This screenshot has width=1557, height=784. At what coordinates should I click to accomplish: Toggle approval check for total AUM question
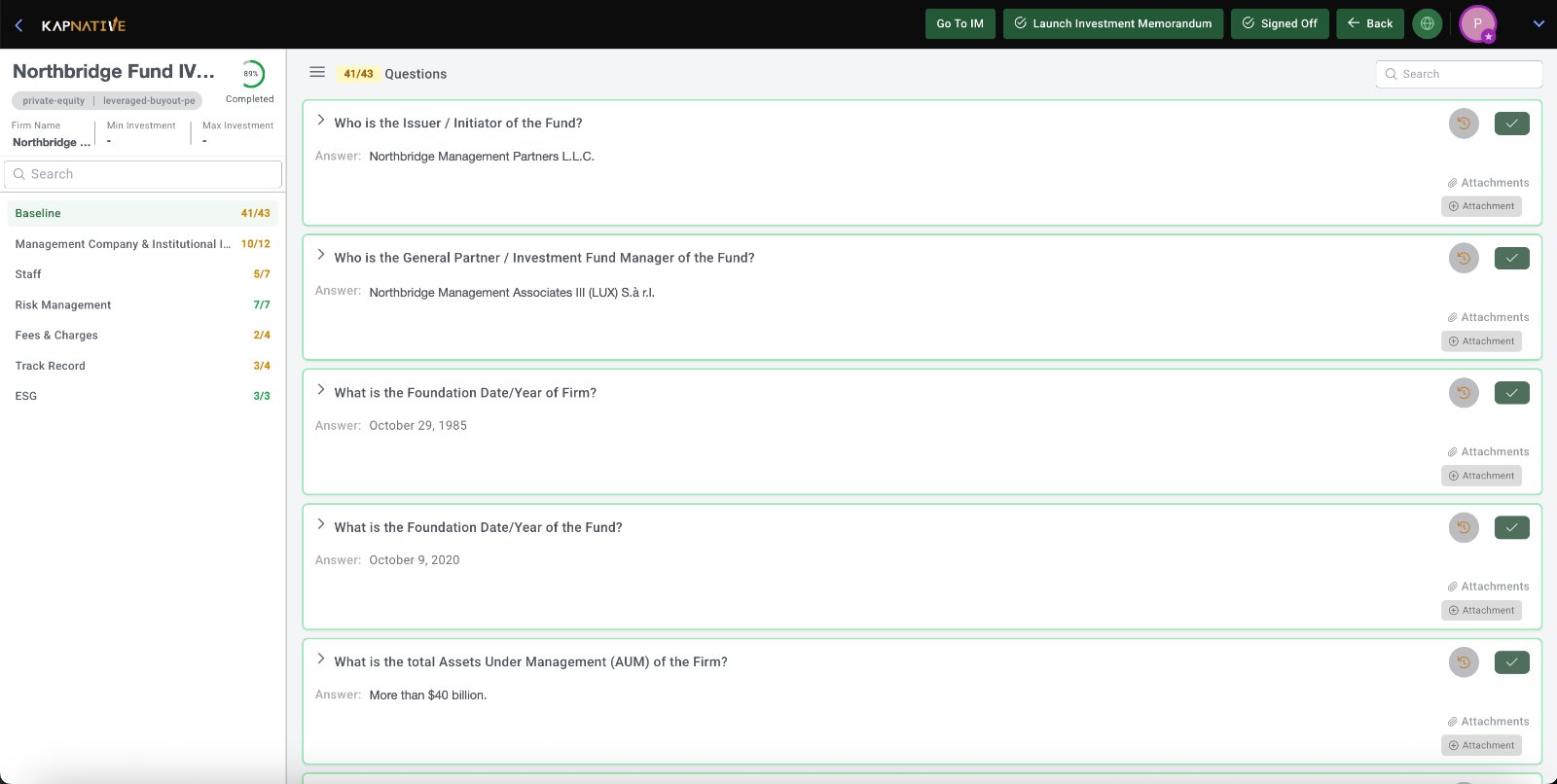[1512, 662]
